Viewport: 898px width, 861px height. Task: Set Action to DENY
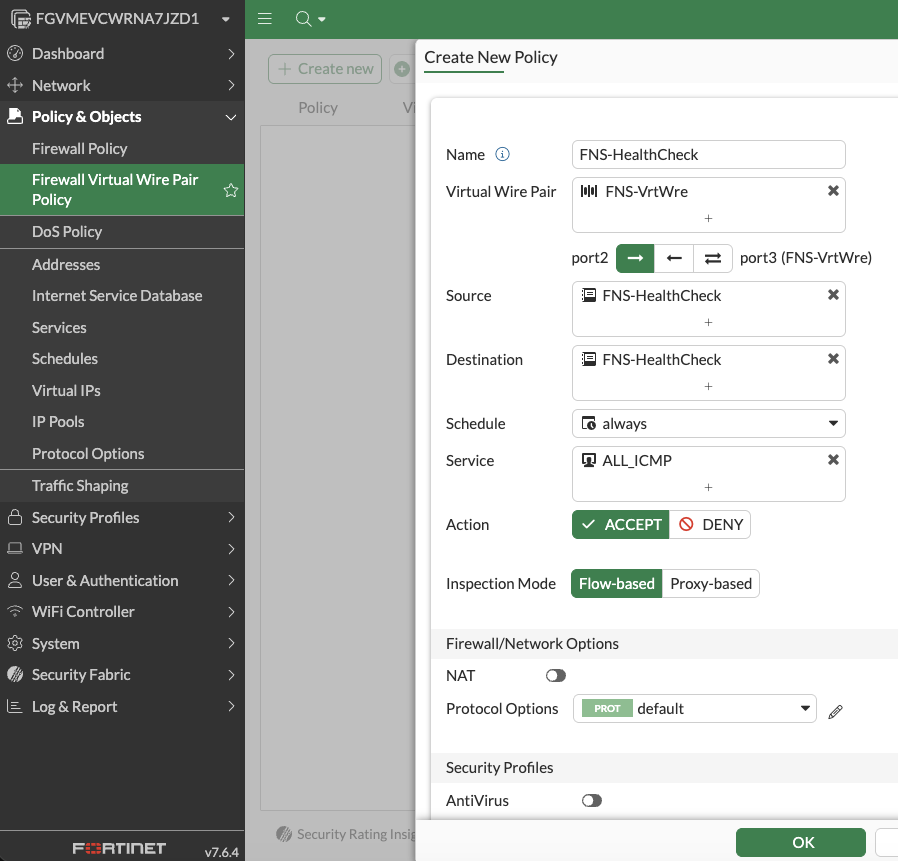(710, 525)
